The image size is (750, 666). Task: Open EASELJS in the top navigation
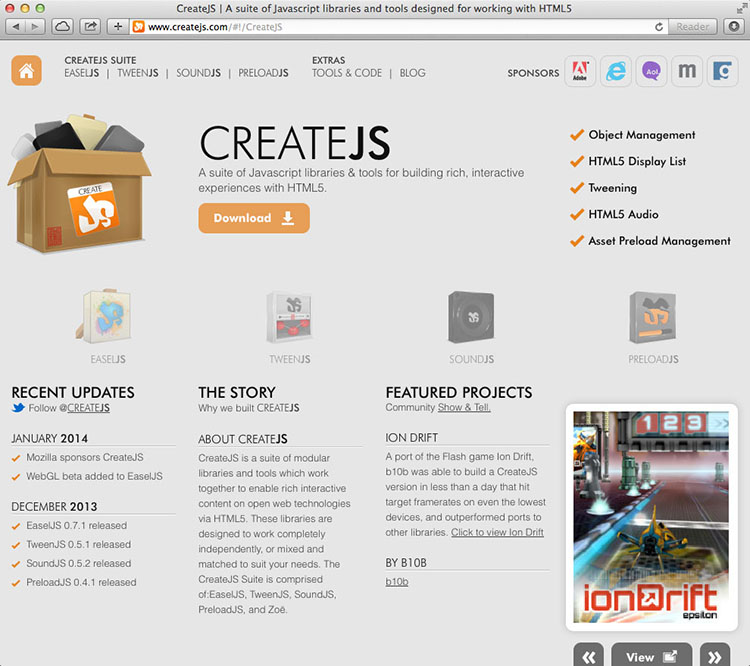[x=82, y=73]
